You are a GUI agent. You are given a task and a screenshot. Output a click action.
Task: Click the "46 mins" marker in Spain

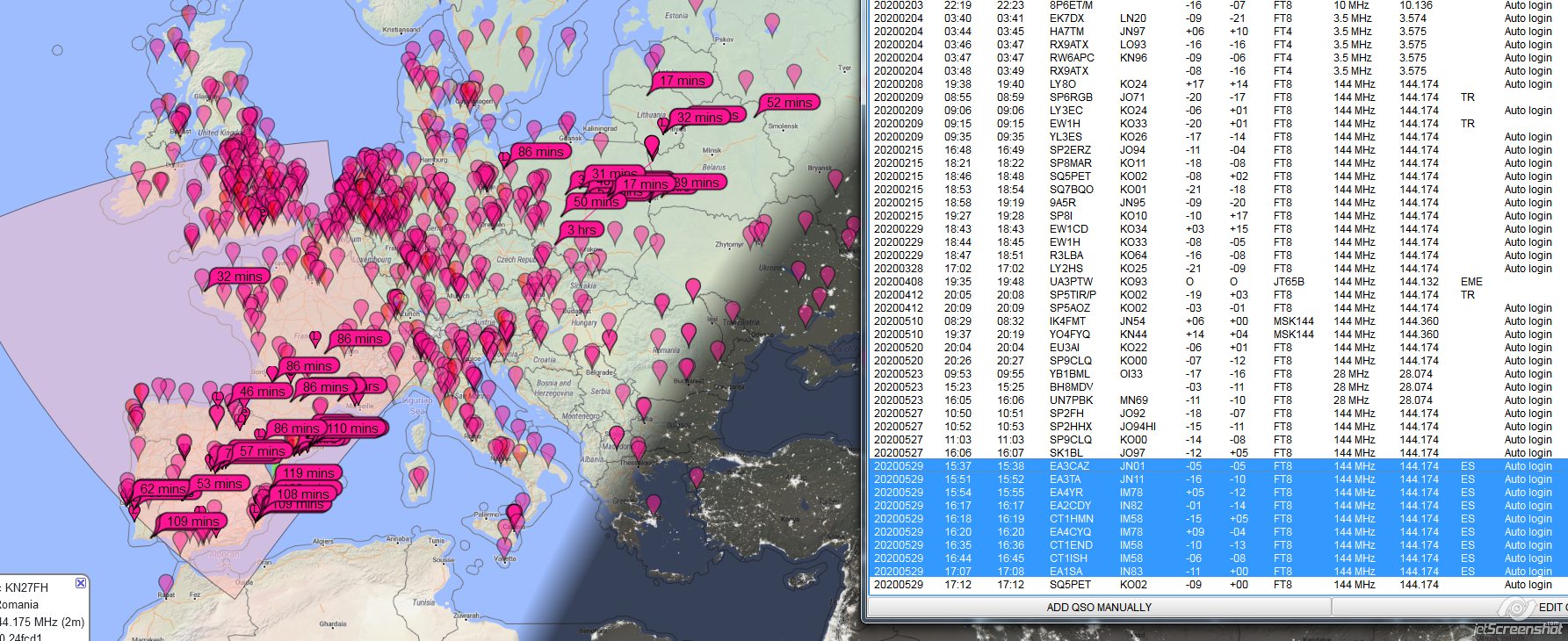(x=262, y=392)
